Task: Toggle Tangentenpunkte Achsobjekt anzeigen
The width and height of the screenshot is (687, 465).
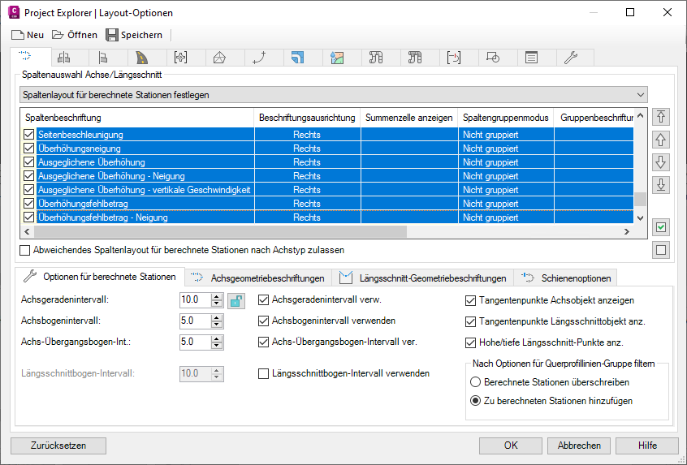Action: pyautogui.click(x=472, y=299)
